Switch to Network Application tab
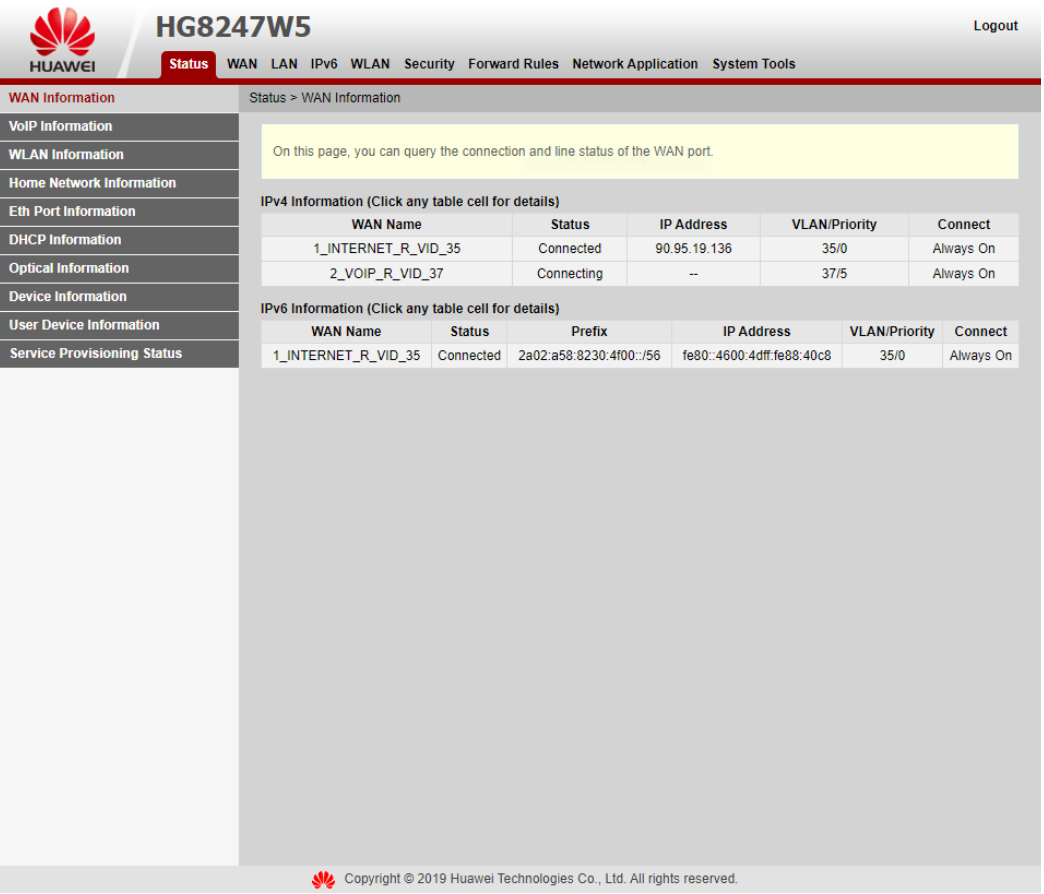 click(635, 64)
